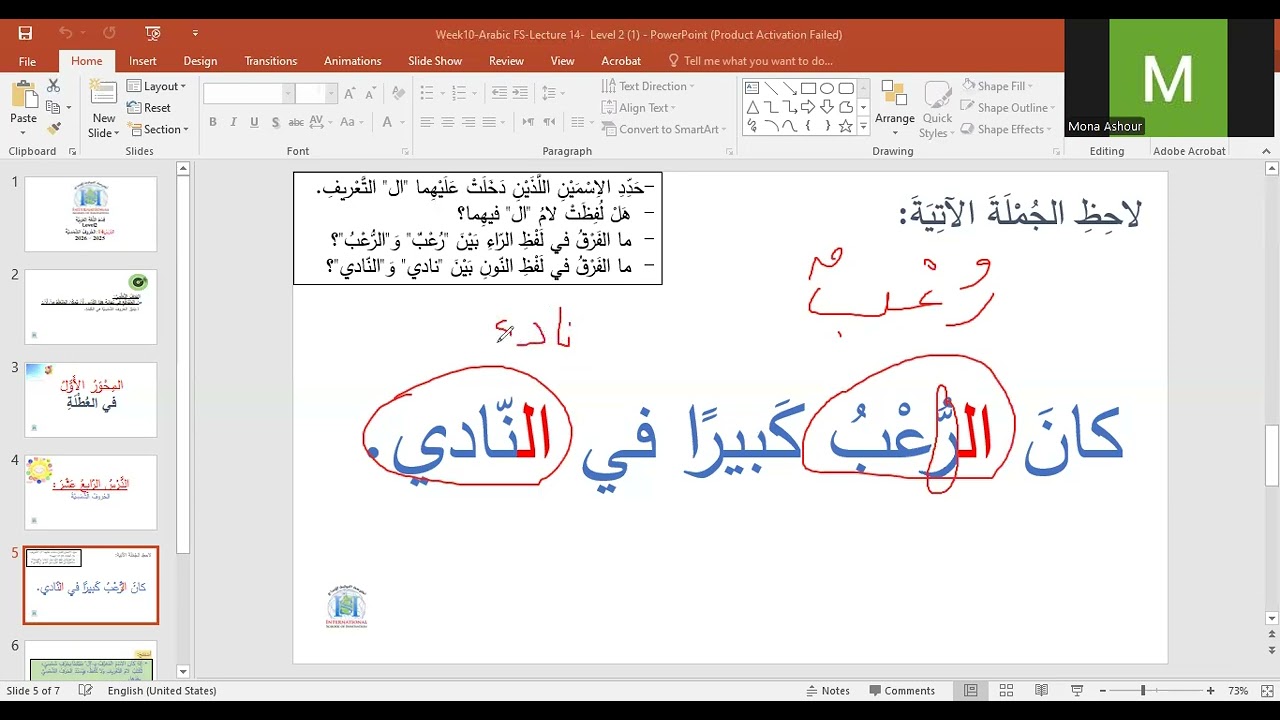1280x720 pixels.
Task: Toggle Bold formatting
Action: (x=213, y=122)
